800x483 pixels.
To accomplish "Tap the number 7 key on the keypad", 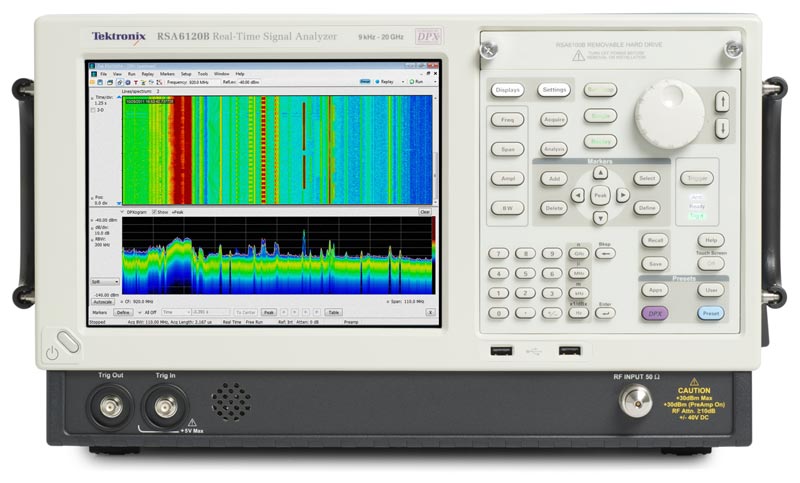I will [498, 253].
